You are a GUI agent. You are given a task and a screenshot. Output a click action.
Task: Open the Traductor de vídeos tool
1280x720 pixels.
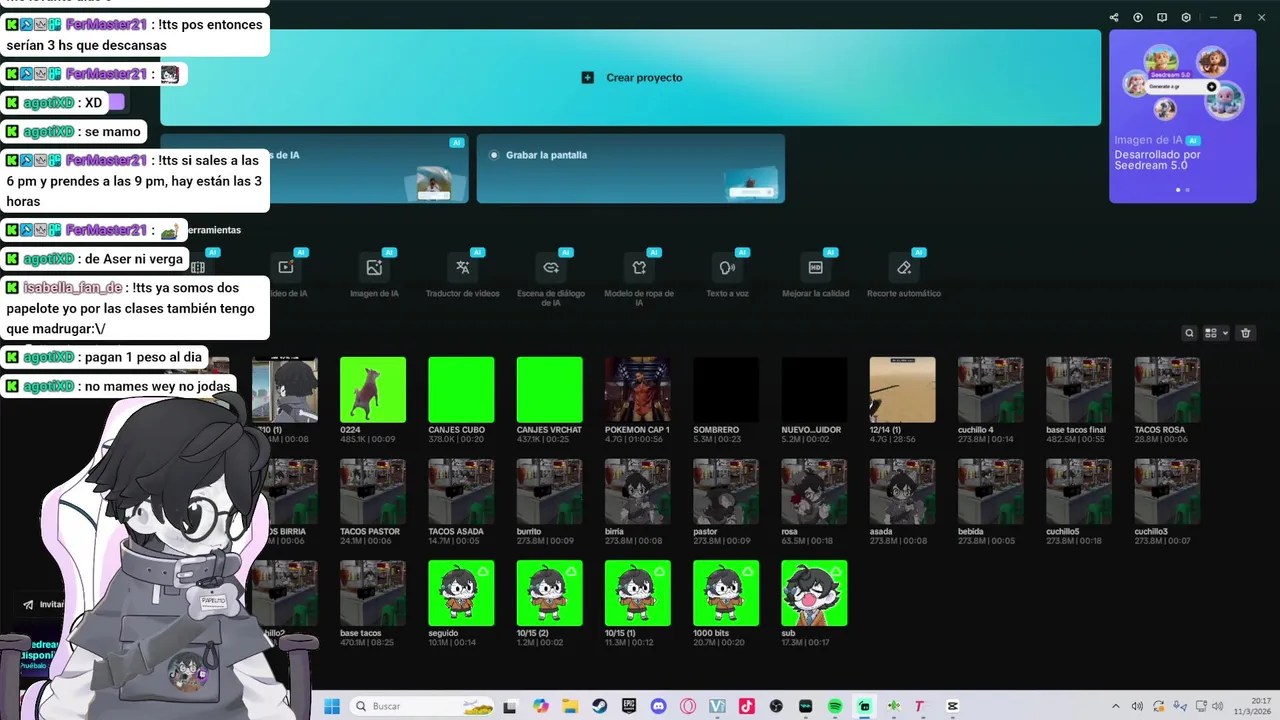tap(462, 274)
